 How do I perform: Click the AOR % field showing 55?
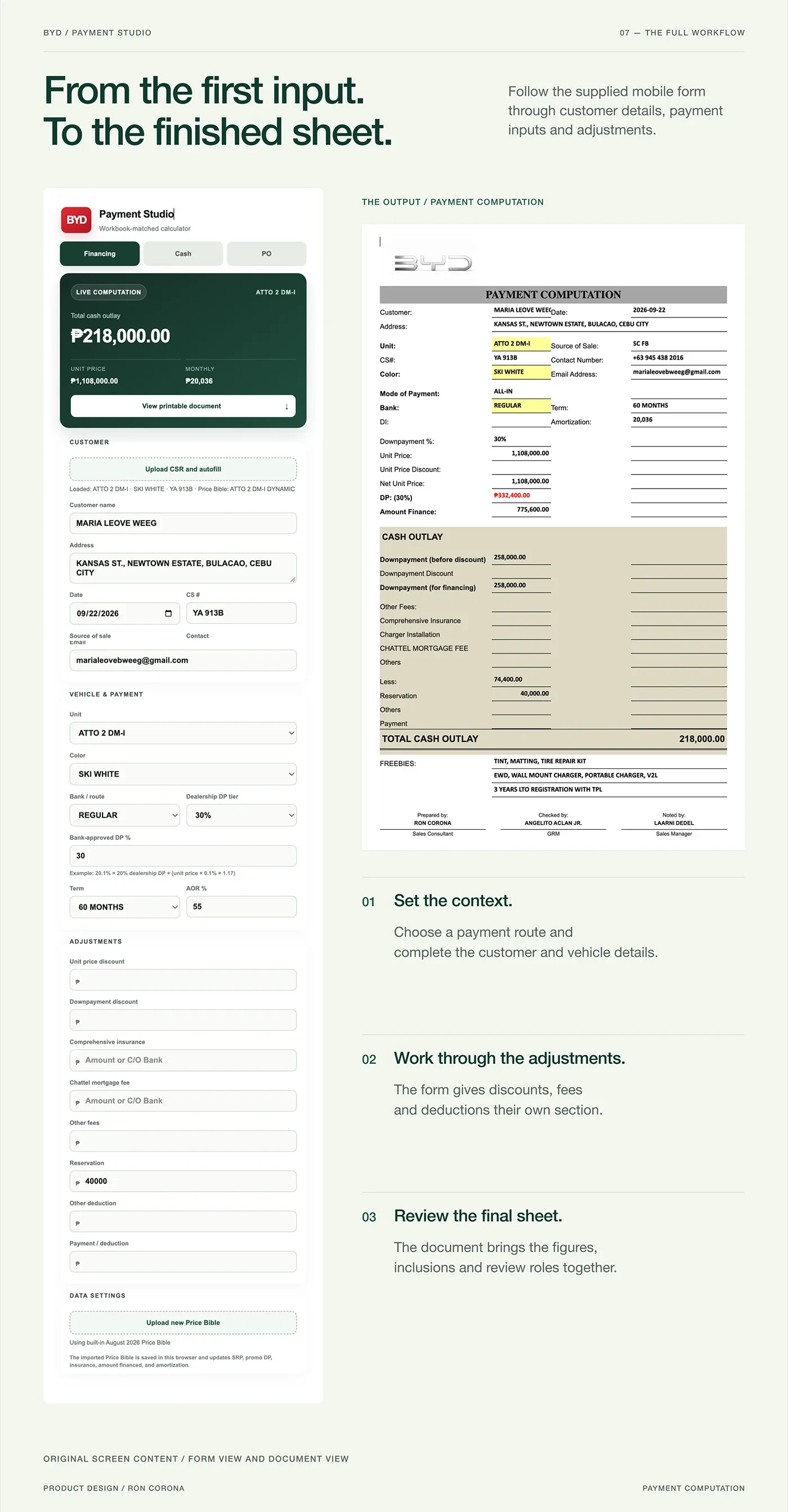(241, 906)
